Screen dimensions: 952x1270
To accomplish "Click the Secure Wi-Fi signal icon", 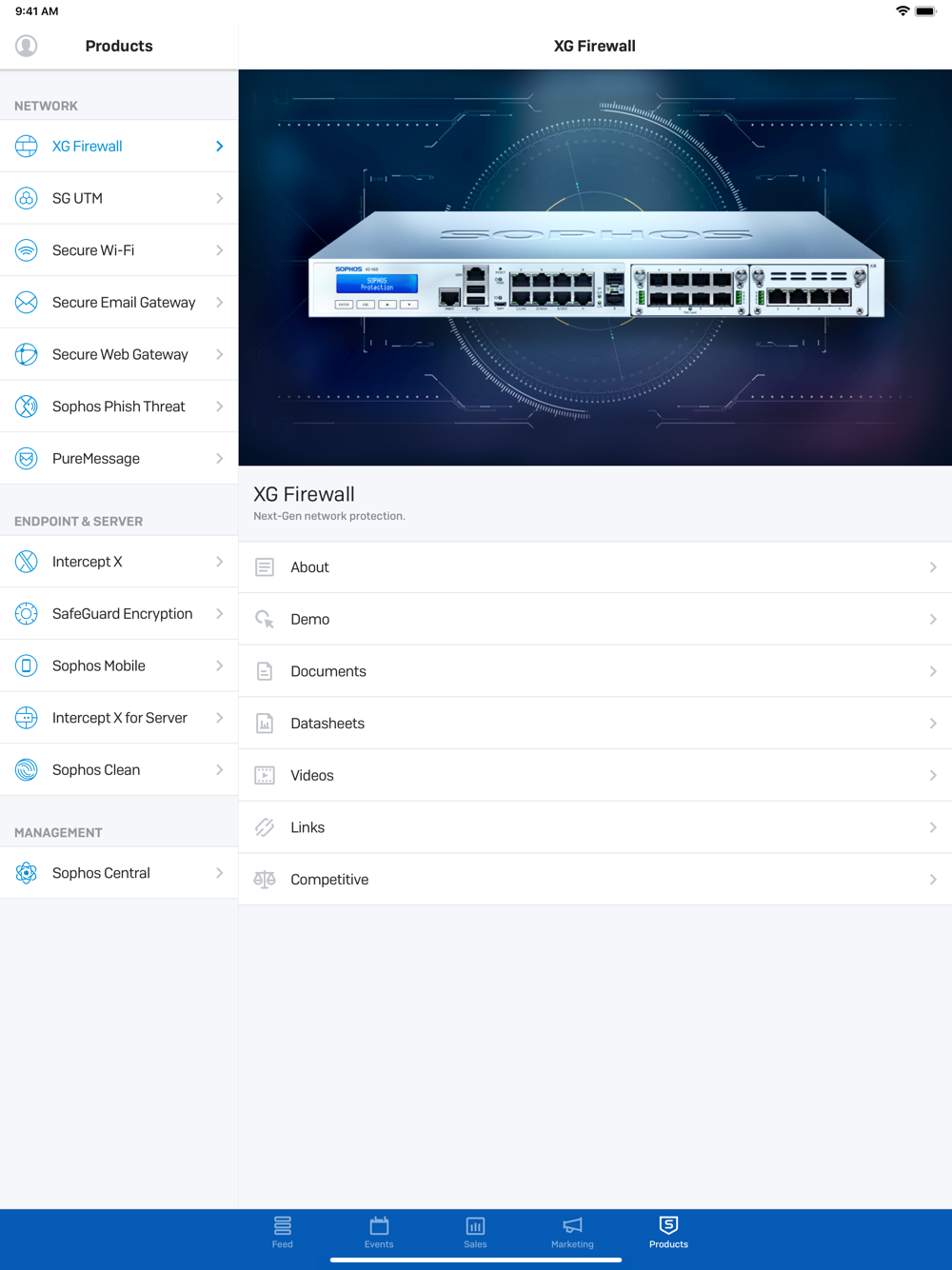I will pos(27,250).
